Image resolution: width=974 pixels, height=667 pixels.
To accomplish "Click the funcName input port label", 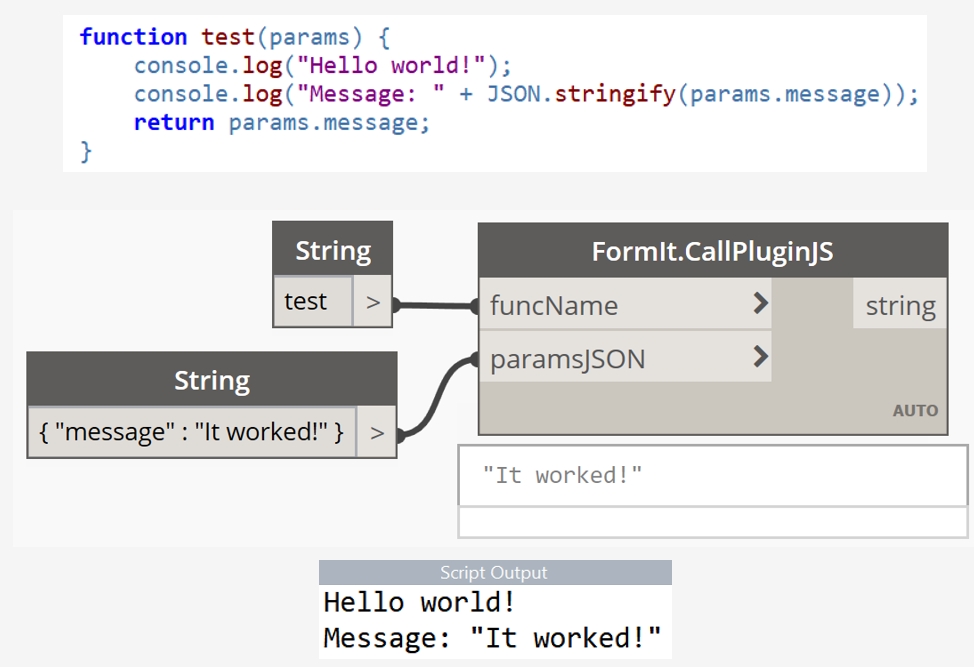I will click(x=554, y=305).
